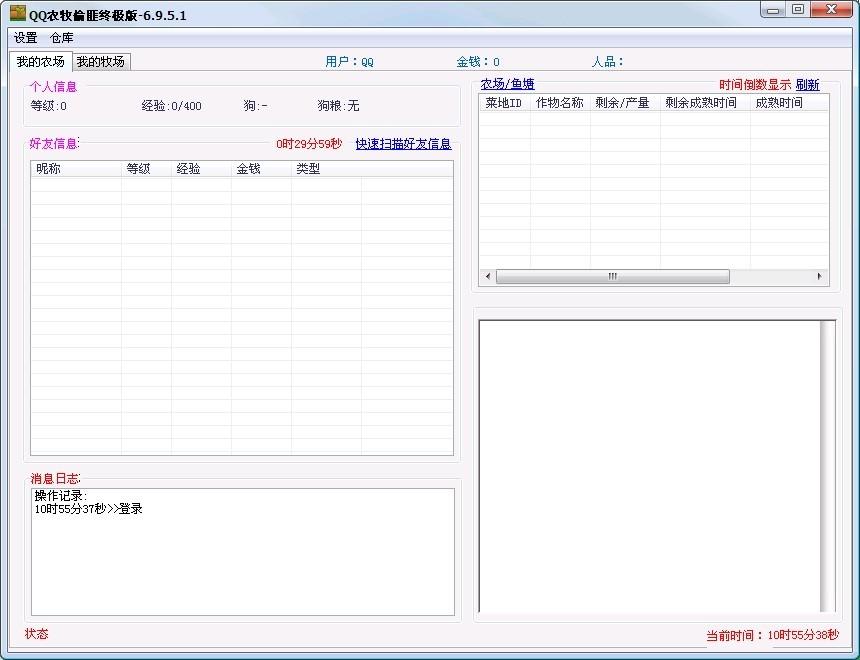Minimize the QQ农牧偷匪终极版 window
This screenshot has width=860, height=660.
click(x=773, y=10)
